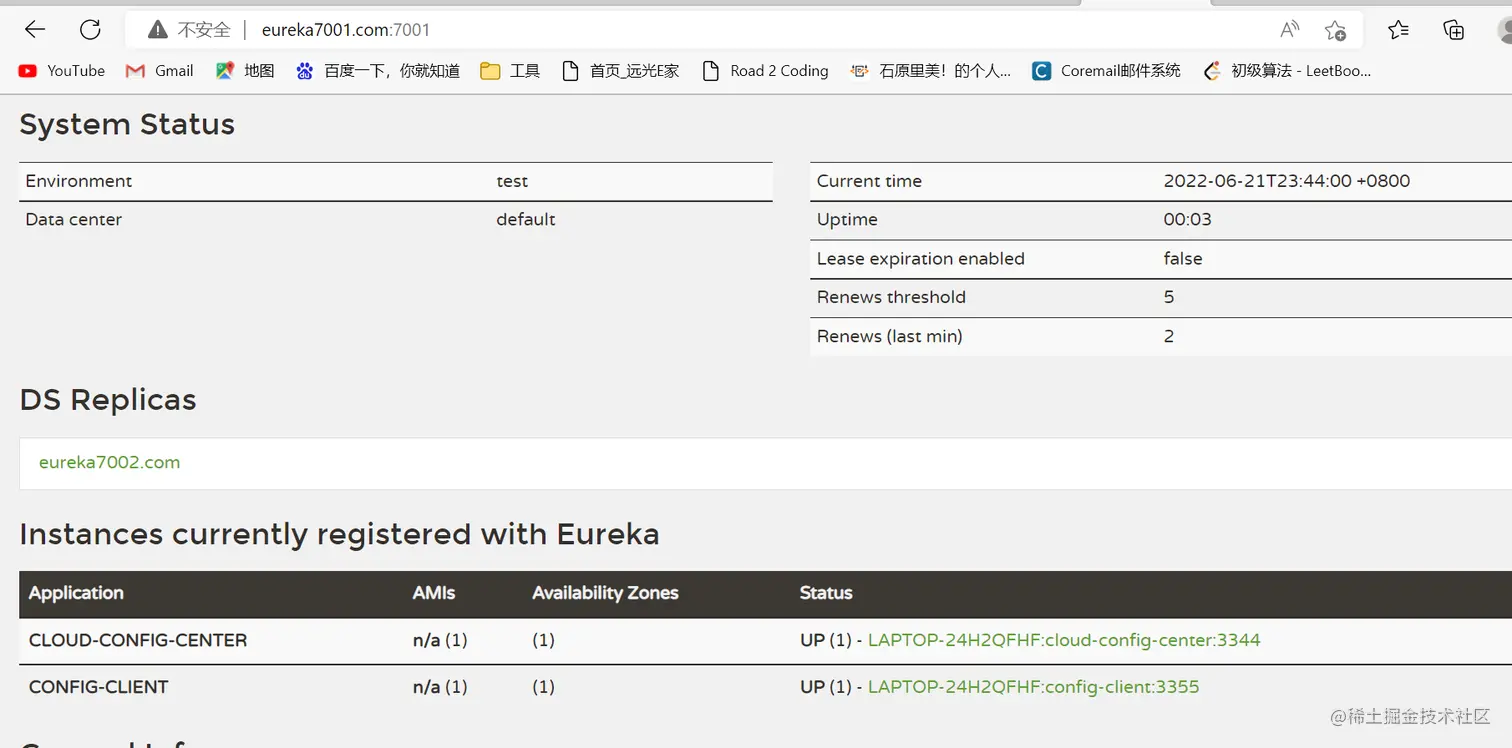Open the 首页_远光E家 bookmark
1512x748 pixels.
[x=620, y=71]
